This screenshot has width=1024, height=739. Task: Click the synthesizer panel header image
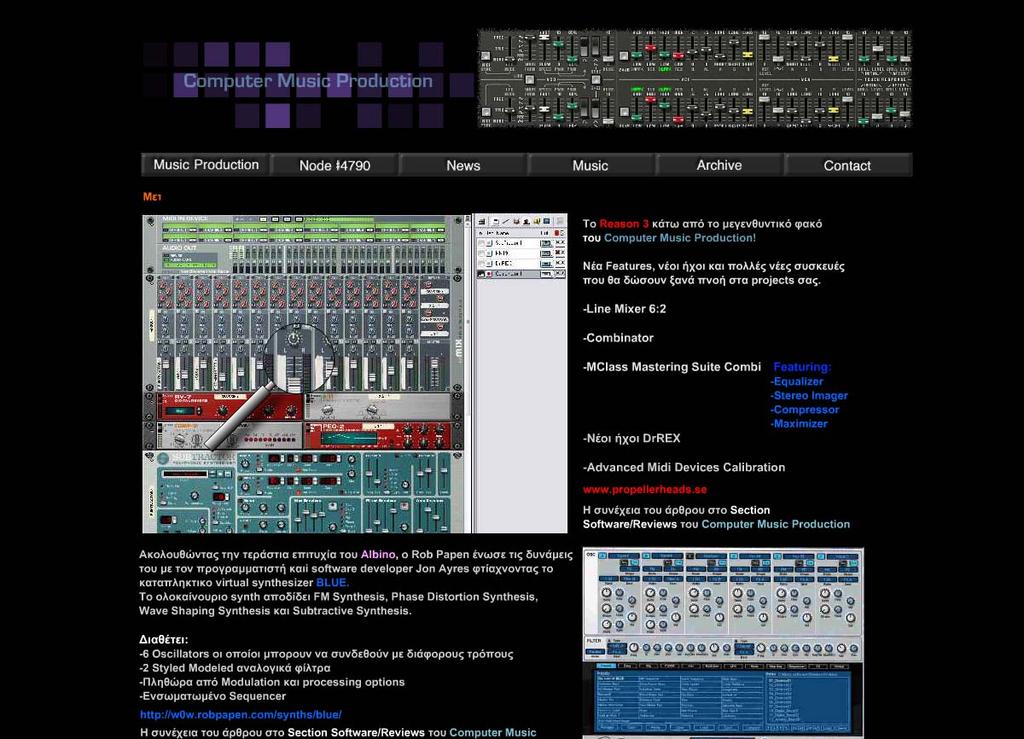(x=694, y=78)
